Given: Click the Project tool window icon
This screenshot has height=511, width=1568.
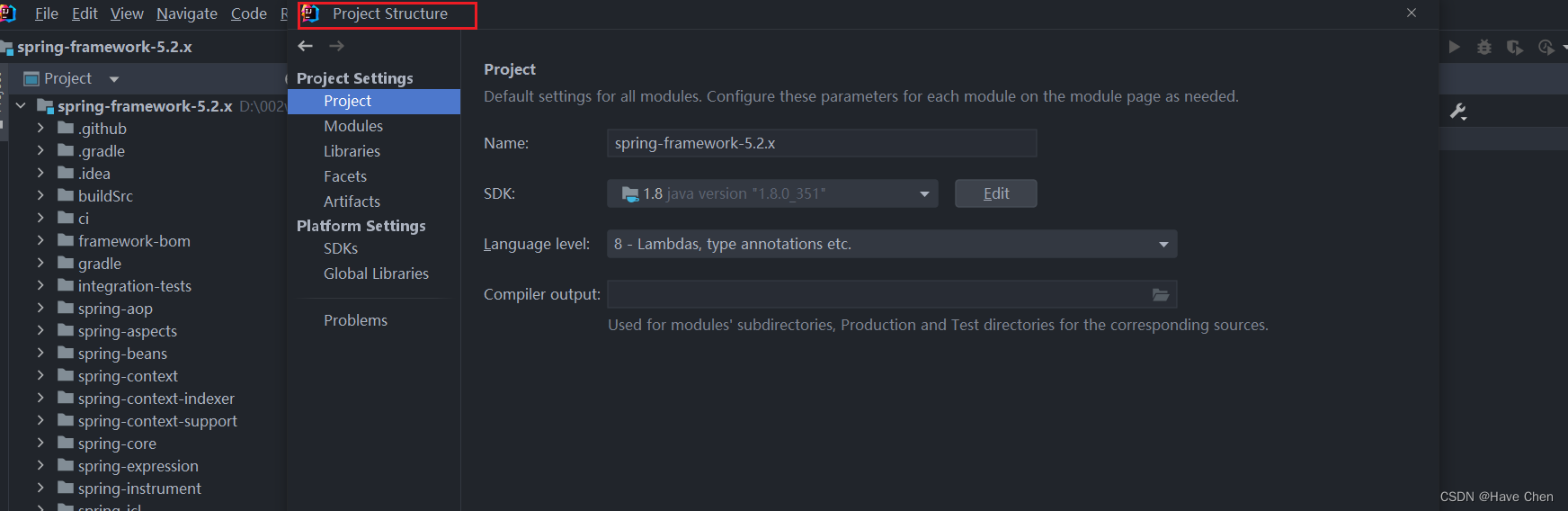Looking at the screenshot, I should tap(31, 78).
